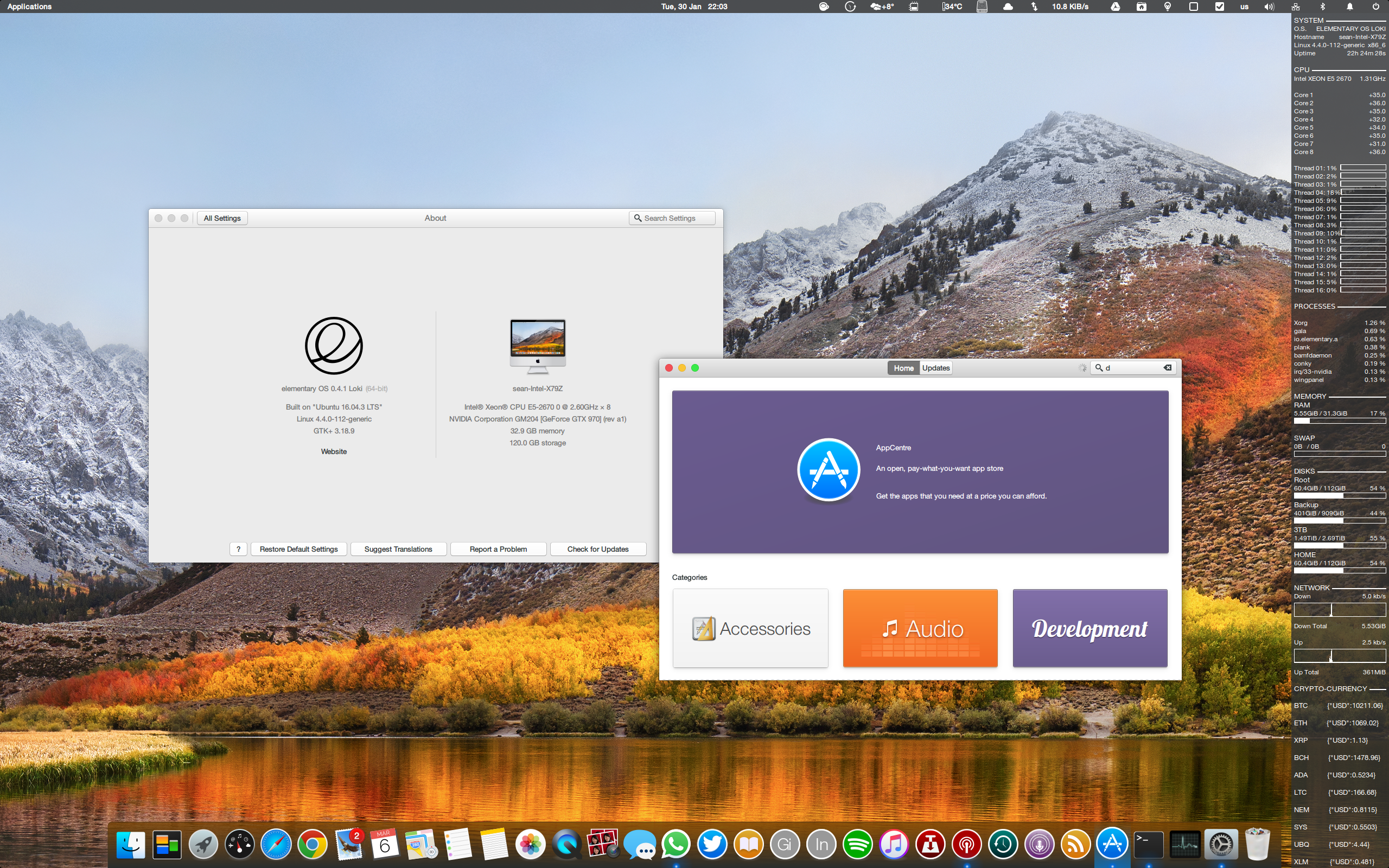1389x868 pixels.
Task: Open the iTunes music note dock icon
Action: pos(894,845)
